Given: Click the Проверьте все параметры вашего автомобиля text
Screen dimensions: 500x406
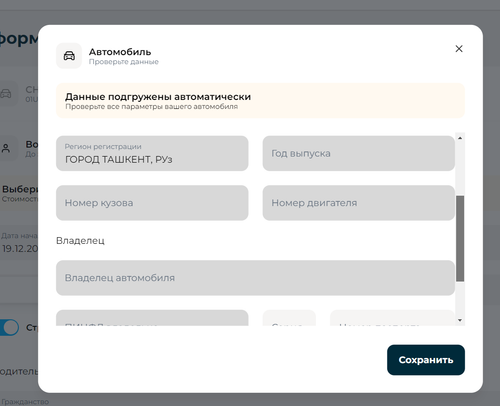Looking at the screenshot, I should point(151,107).
